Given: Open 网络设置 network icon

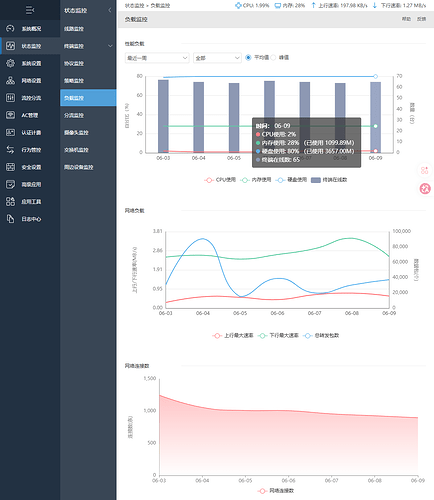Looking at the screenshot, I should 10,81.
